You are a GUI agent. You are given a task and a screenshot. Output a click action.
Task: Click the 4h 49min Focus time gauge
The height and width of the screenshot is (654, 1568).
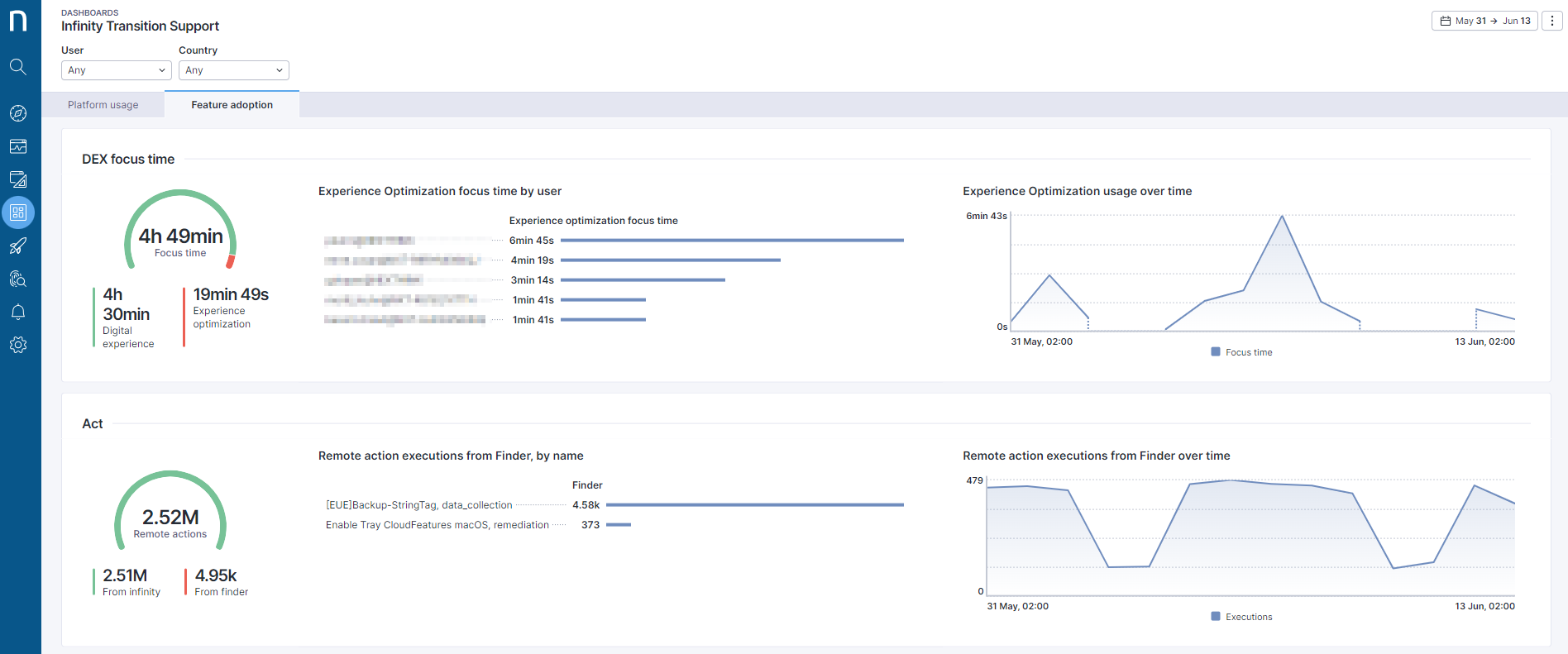coord(180,231)
